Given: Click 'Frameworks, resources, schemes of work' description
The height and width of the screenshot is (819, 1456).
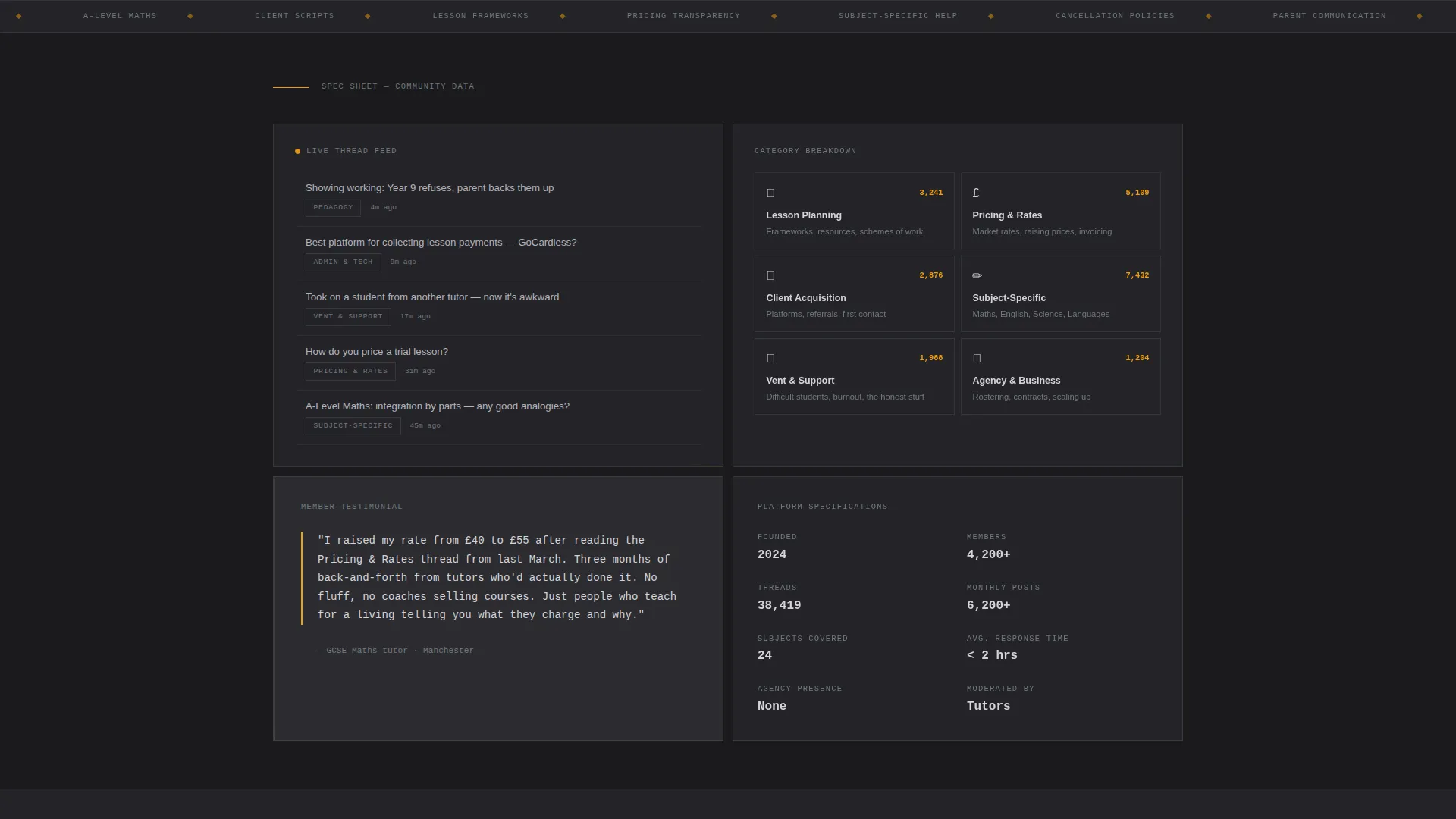Looking at the screenshot, I should [844, 232].
